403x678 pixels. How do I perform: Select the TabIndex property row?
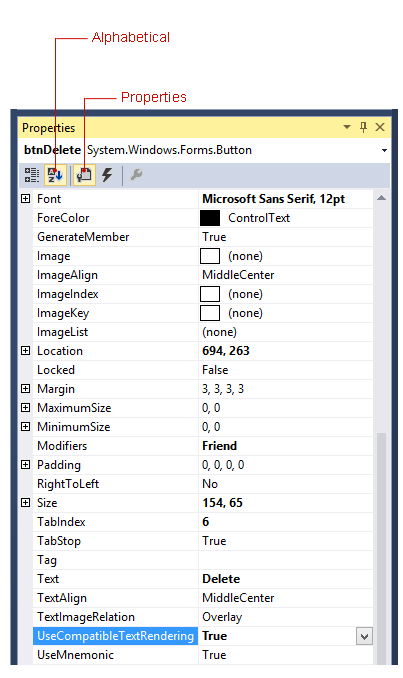coord(202,522)
